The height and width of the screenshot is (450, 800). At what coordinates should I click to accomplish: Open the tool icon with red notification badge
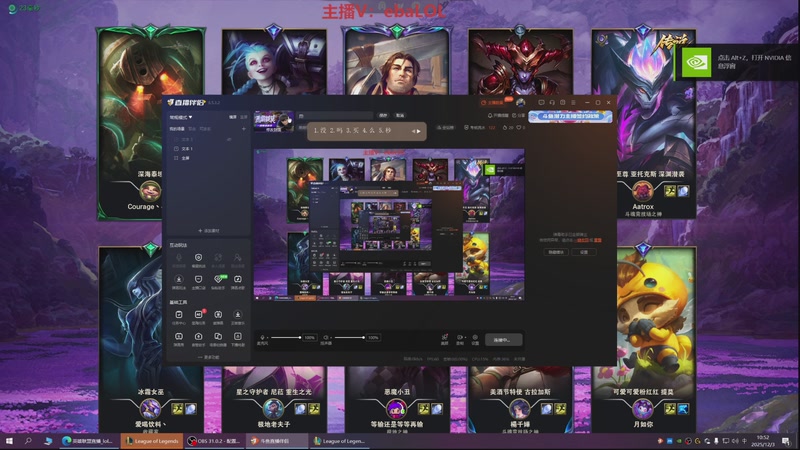[x=198, y=317]
